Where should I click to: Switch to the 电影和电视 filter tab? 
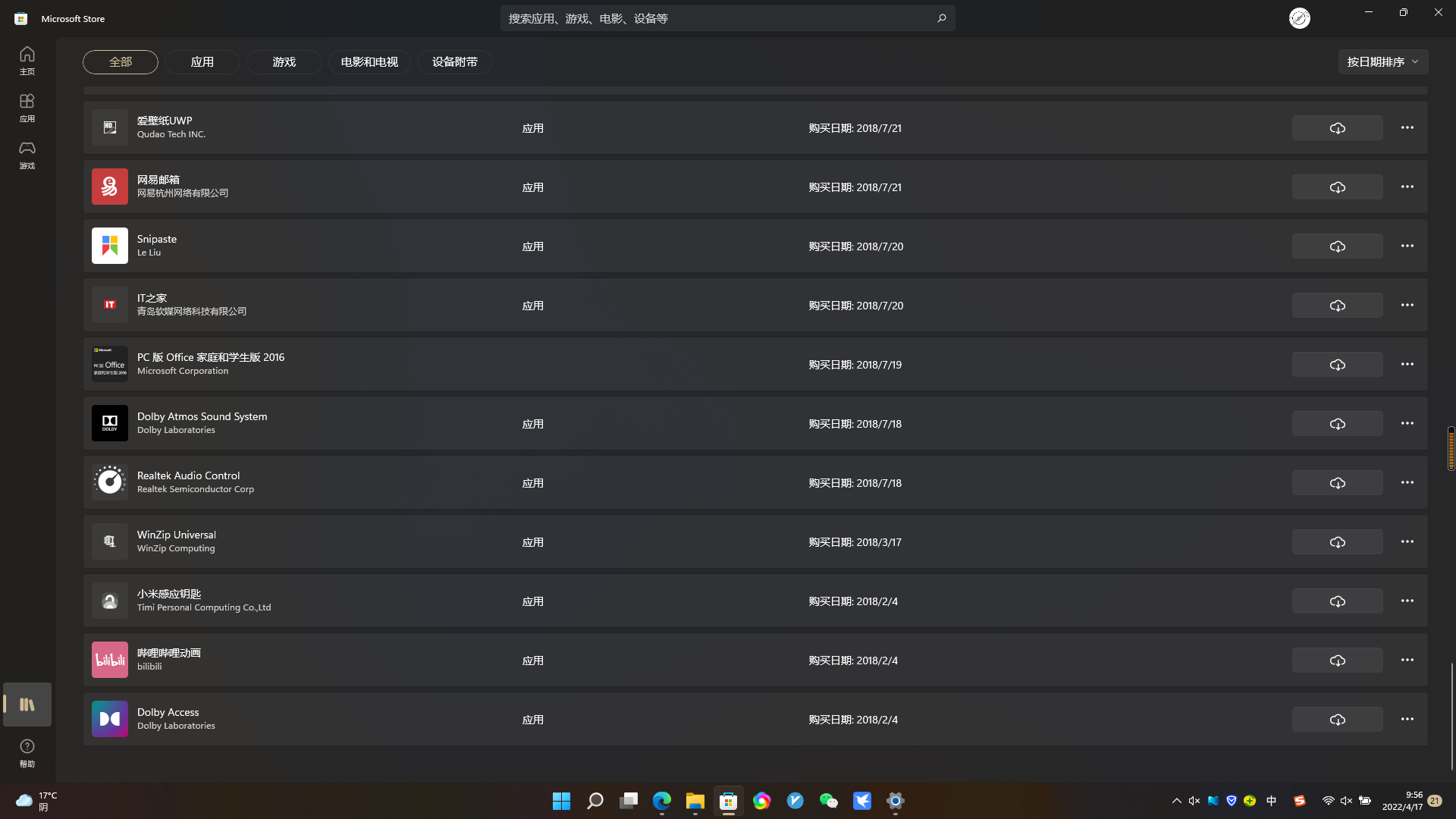pyautogui.click(x=369, y=62)
